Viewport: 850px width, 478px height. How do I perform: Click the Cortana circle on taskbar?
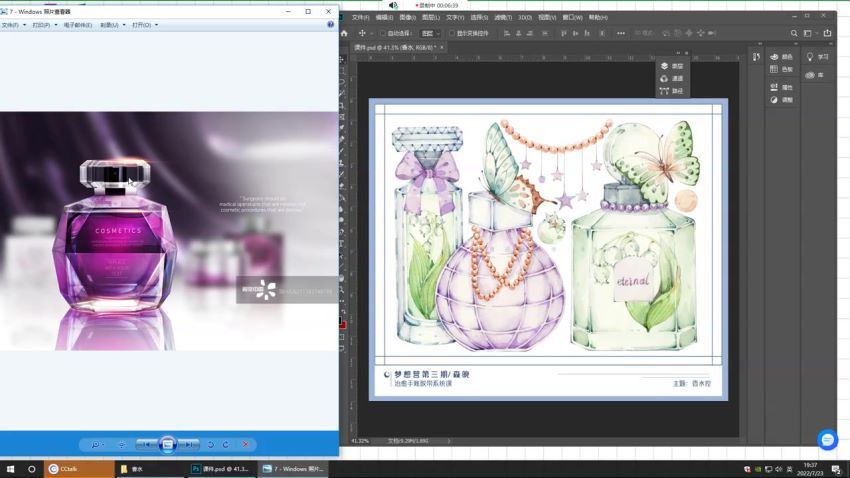[31, 469]
